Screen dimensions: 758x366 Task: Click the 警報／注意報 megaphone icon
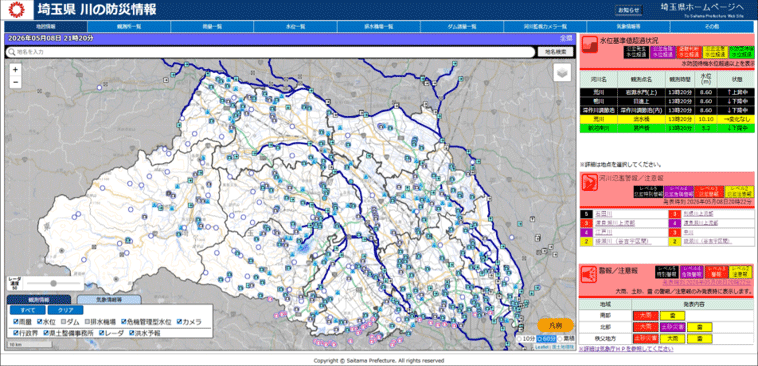coord(589,275)
